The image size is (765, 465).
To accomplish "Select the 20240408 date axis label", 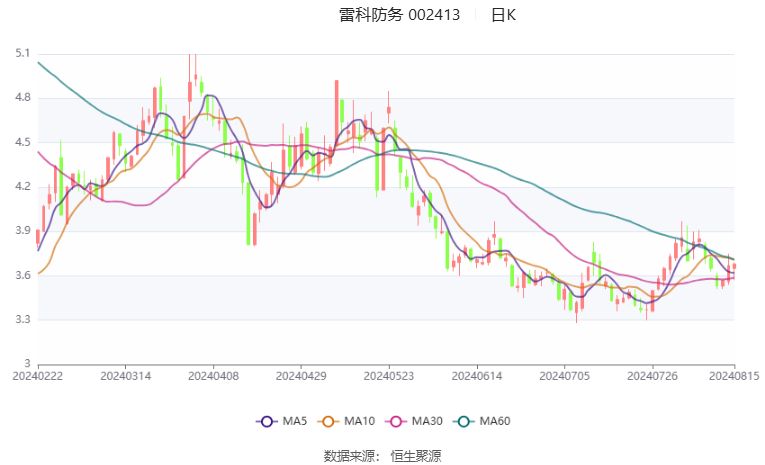I will [213, 376].
